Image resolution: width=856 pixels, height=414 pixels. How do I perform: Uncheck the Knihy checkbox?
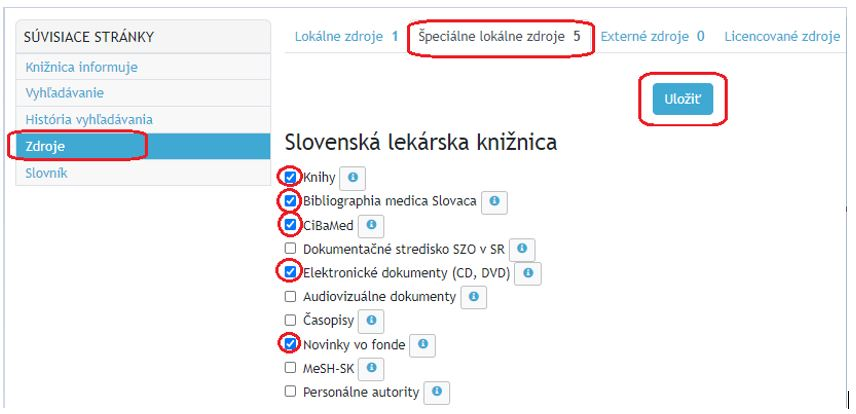coord(290,177)
